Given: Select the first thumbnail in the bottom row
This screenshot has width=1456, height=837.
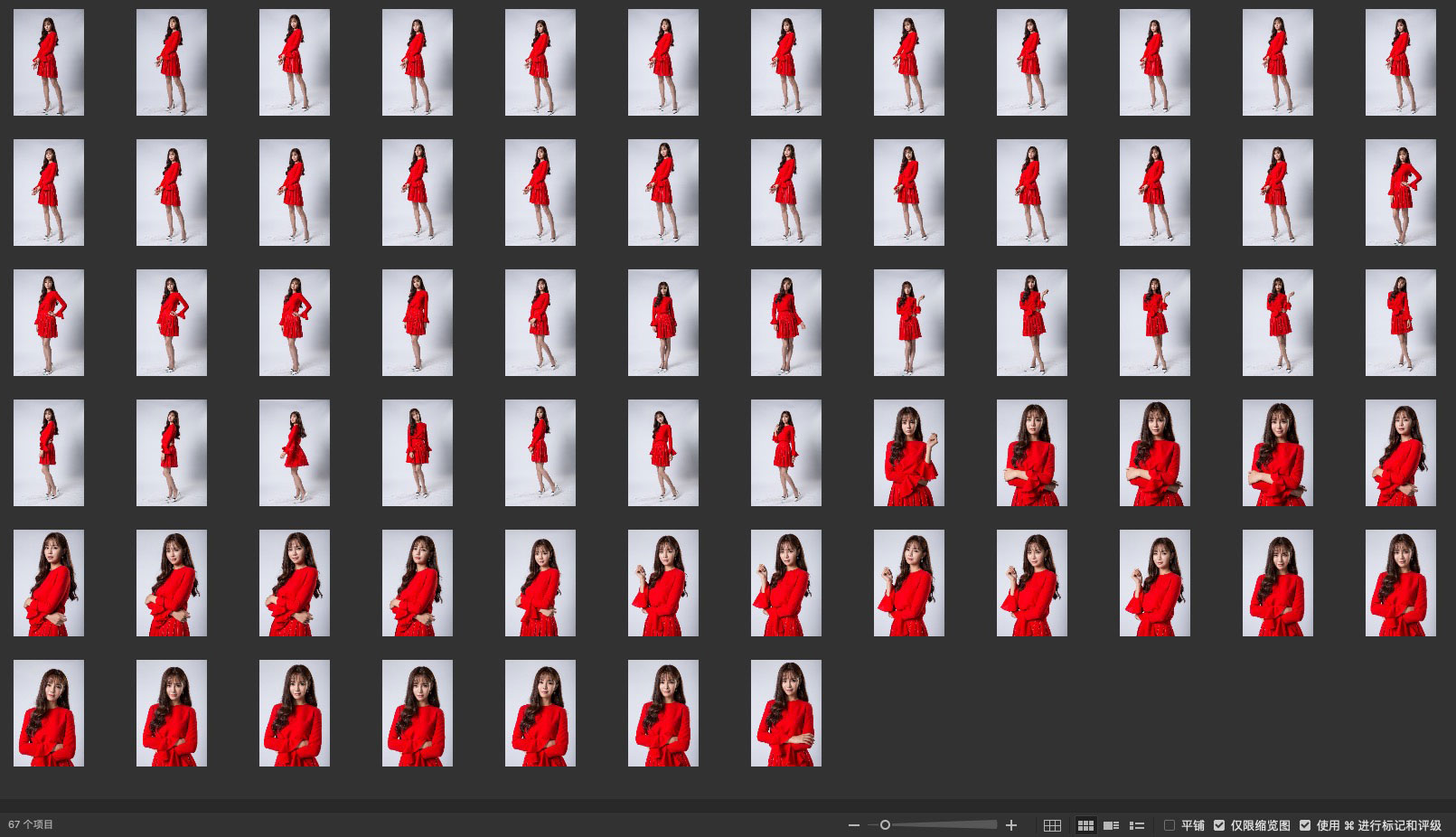Looking at the screenshot, I should (49, 713).
